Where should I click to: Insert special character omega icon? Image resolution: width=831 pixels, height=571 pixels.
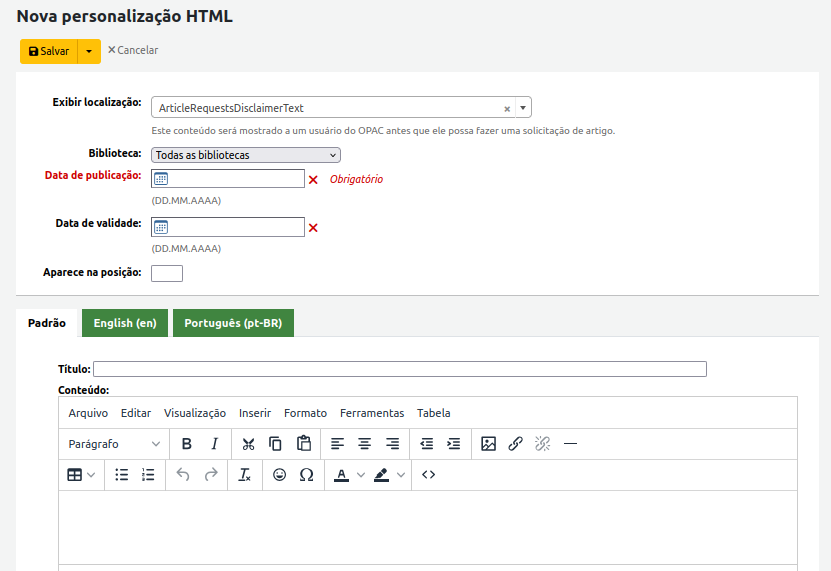coord(307,475)
